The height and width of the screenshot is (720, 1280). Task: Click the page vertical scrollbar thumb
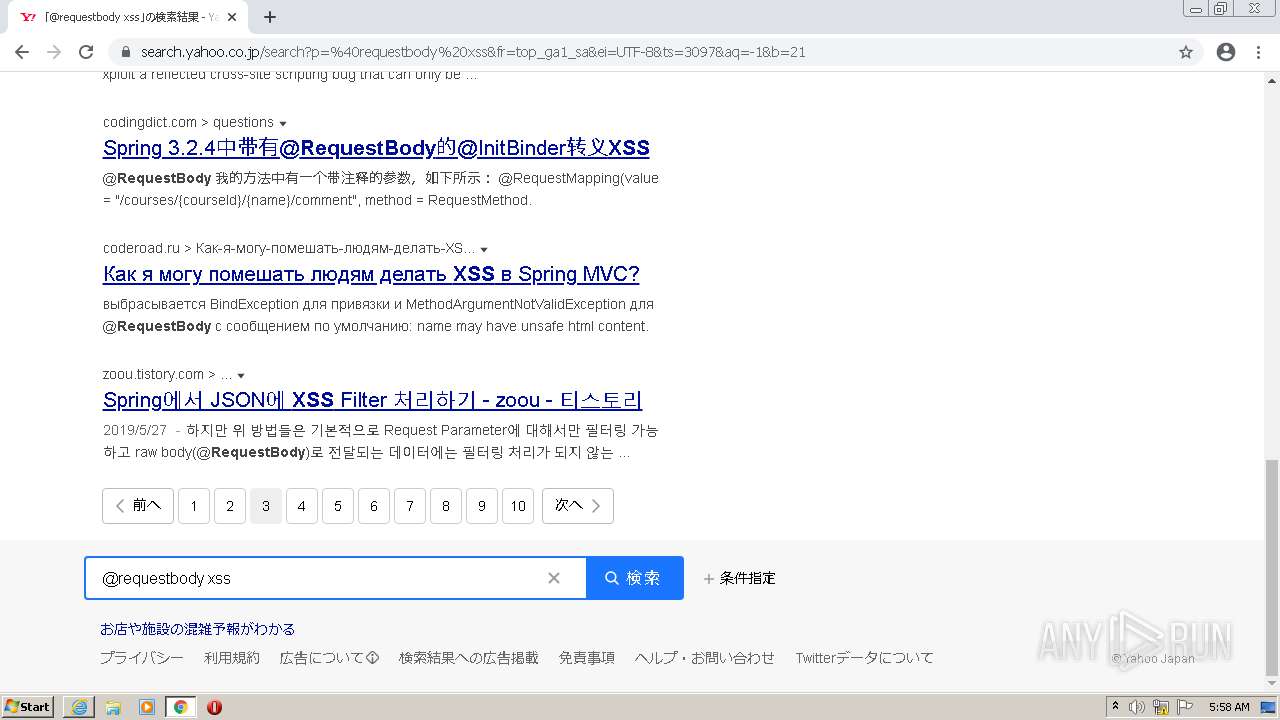(x=1271, y=567)
